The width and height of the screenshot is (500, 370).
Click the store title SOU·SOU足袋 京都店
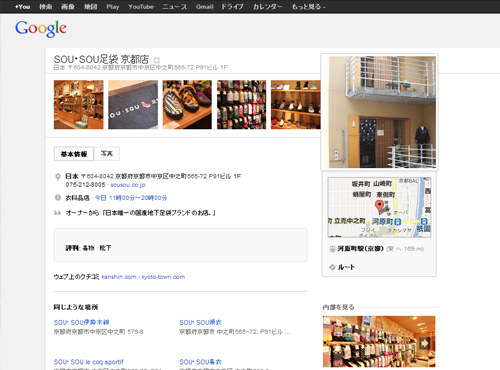tap(101, 59)
